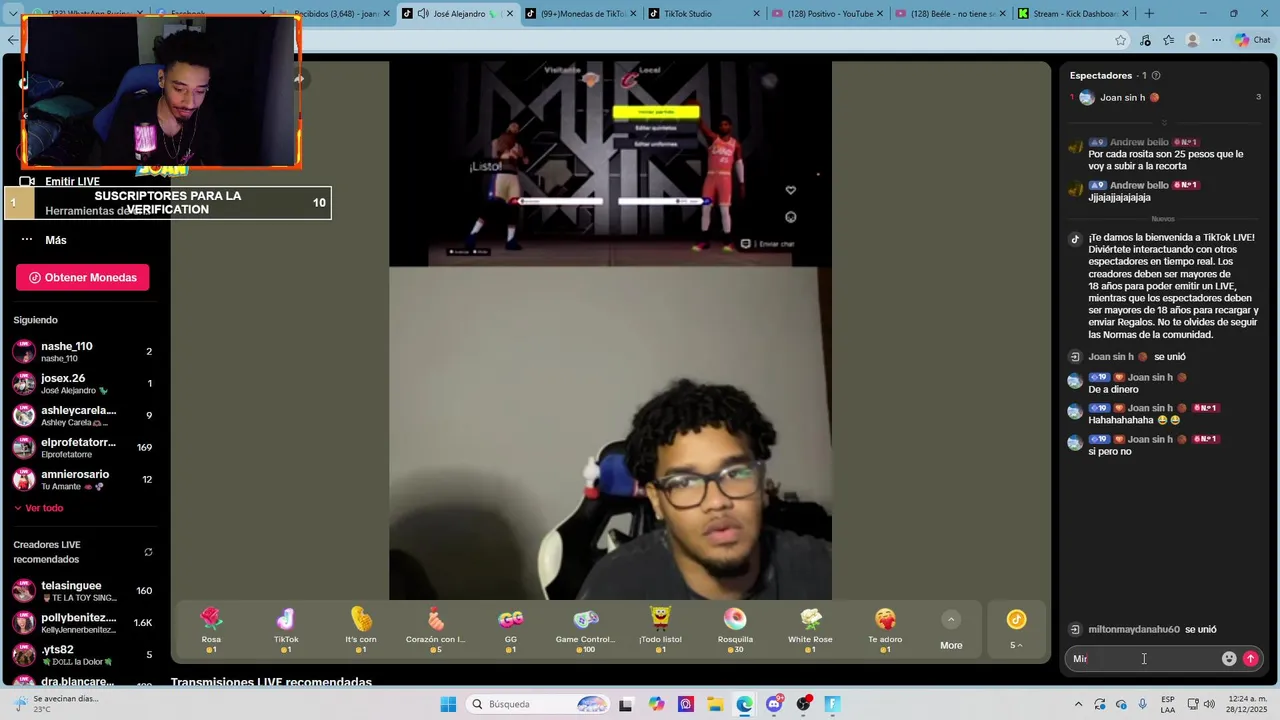1280x720 pixels.
Task: Switch to Beéle YouTube tab
Action: point(951,14)
